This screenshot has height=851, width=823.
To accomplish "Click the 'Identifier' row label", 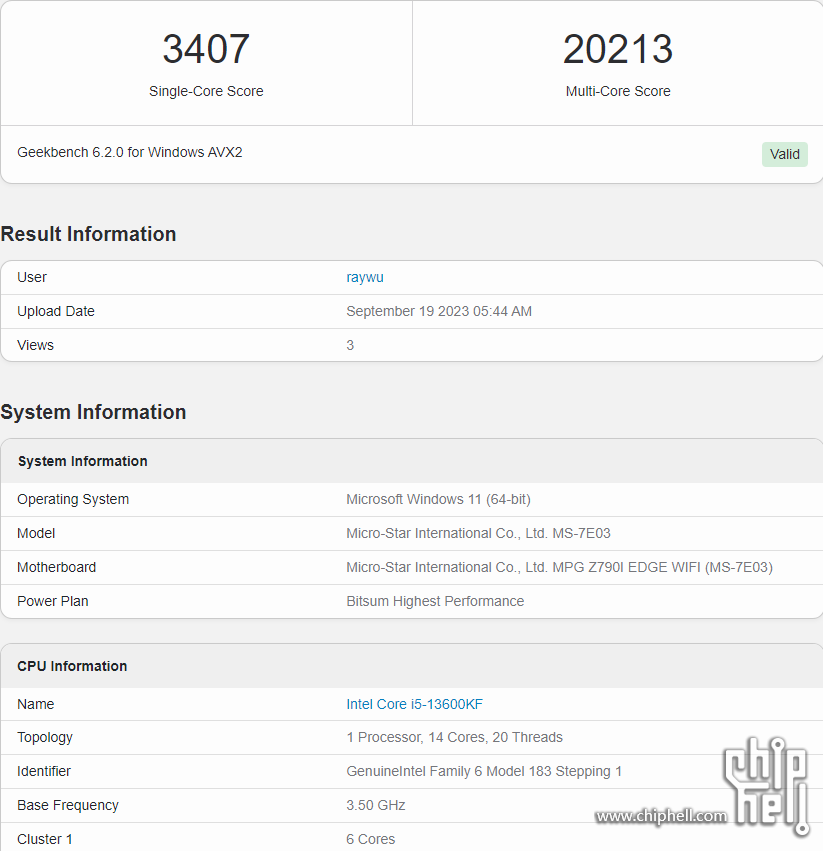I will (x=44, y=771).
